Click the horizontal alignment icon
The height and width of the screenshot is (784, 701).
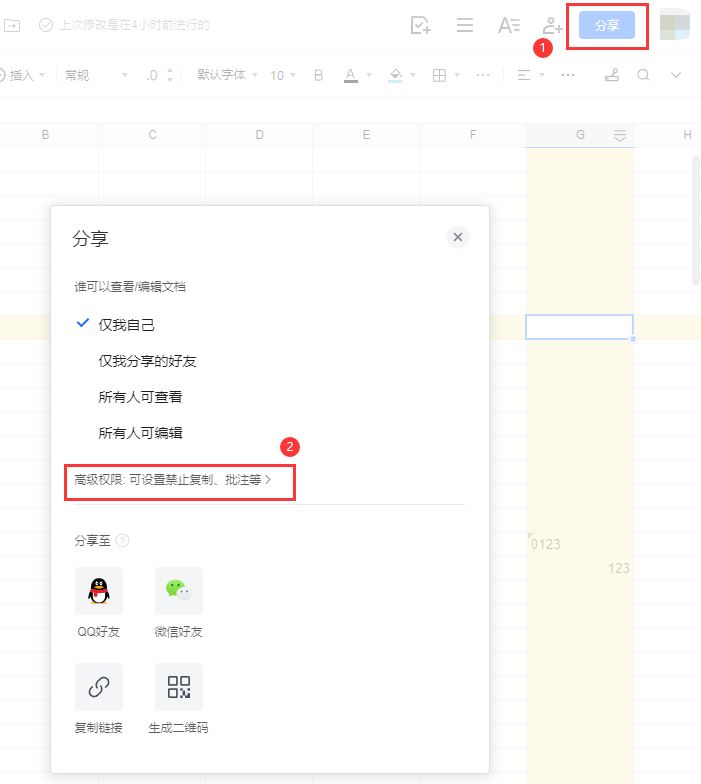coord(524,76)
